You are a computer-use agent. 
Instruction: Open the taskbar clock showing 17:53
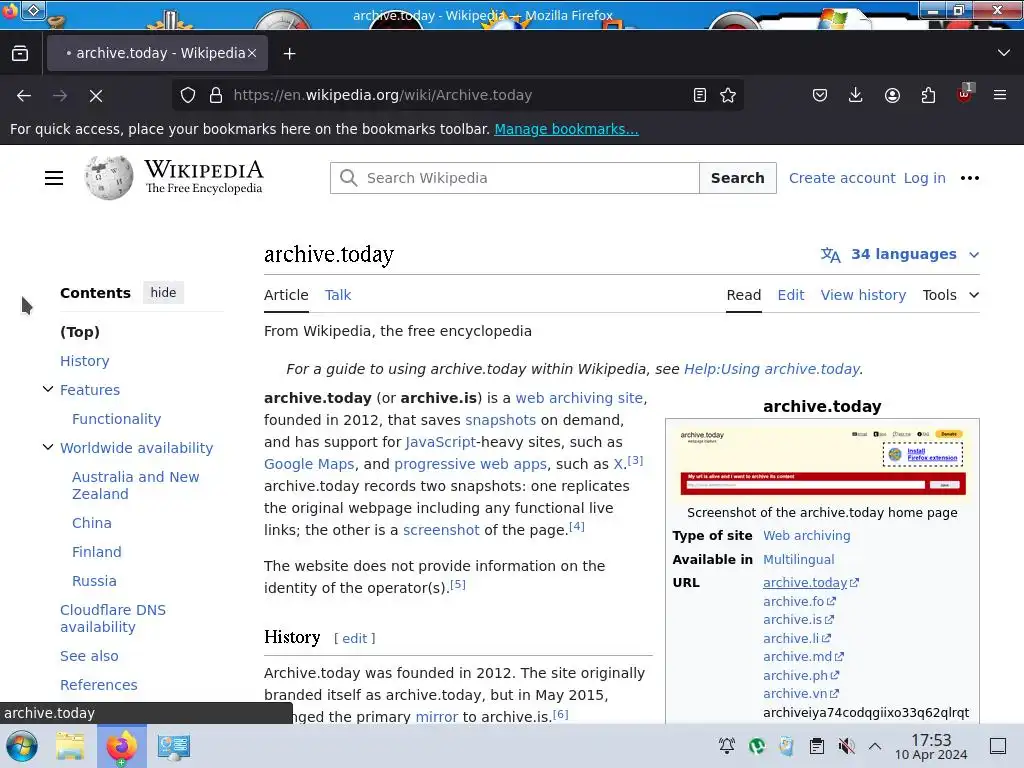pos(931,746)
